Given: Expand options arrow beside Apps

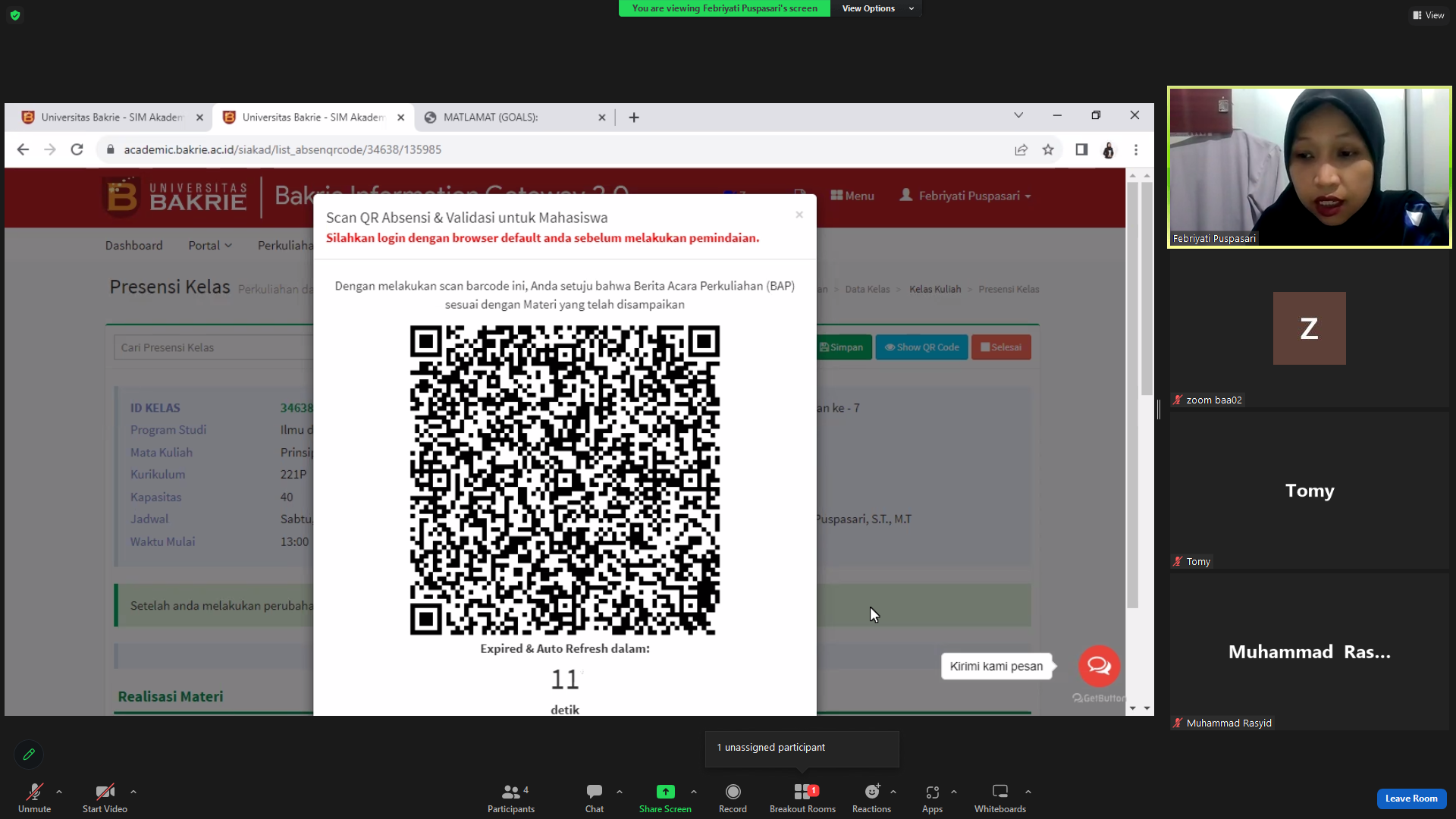Looking at the screenshot, I should point(954,792).
